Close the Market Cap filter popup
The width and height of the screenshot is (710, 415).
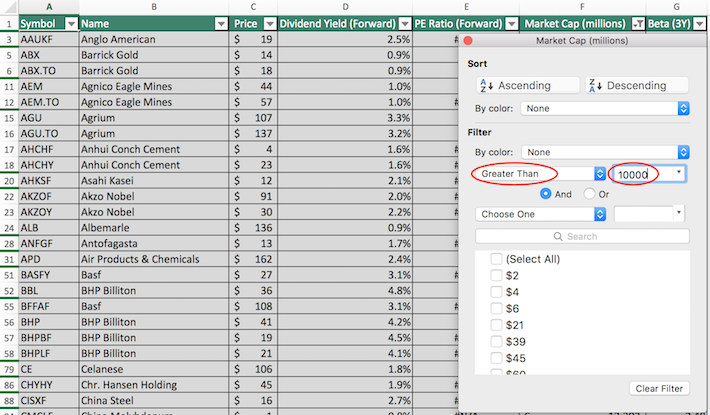click(x=468, y=40)
